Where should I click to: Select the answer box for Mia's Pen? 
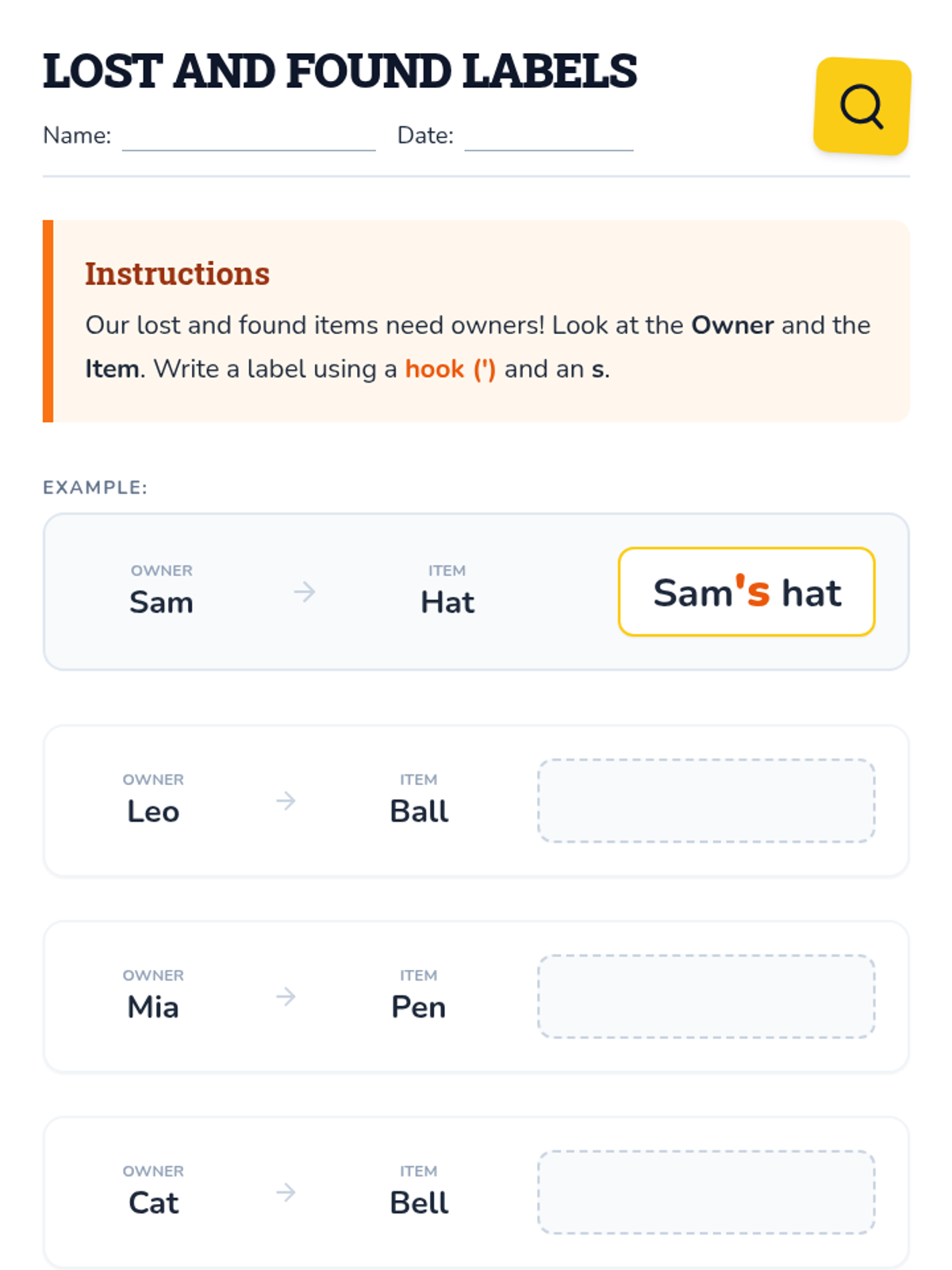point(706,997)
